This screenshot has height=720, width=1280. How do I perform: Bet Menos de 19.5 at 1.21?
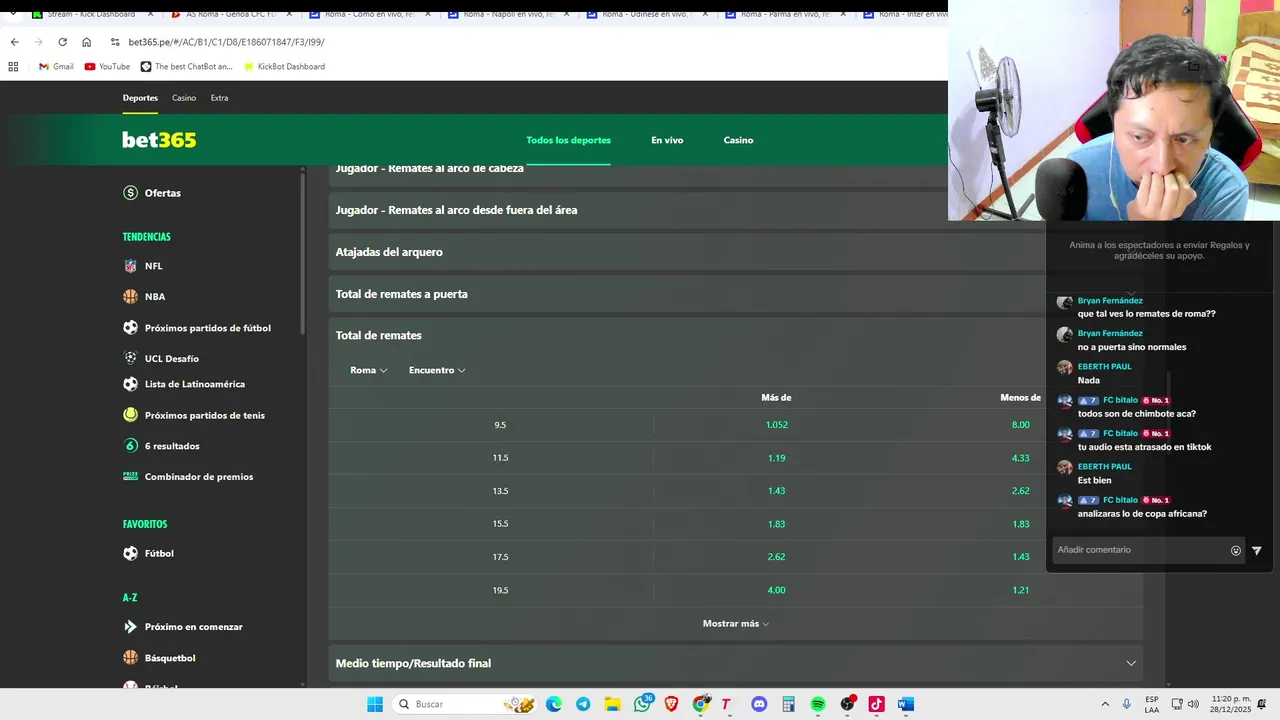coord(1020,590)
